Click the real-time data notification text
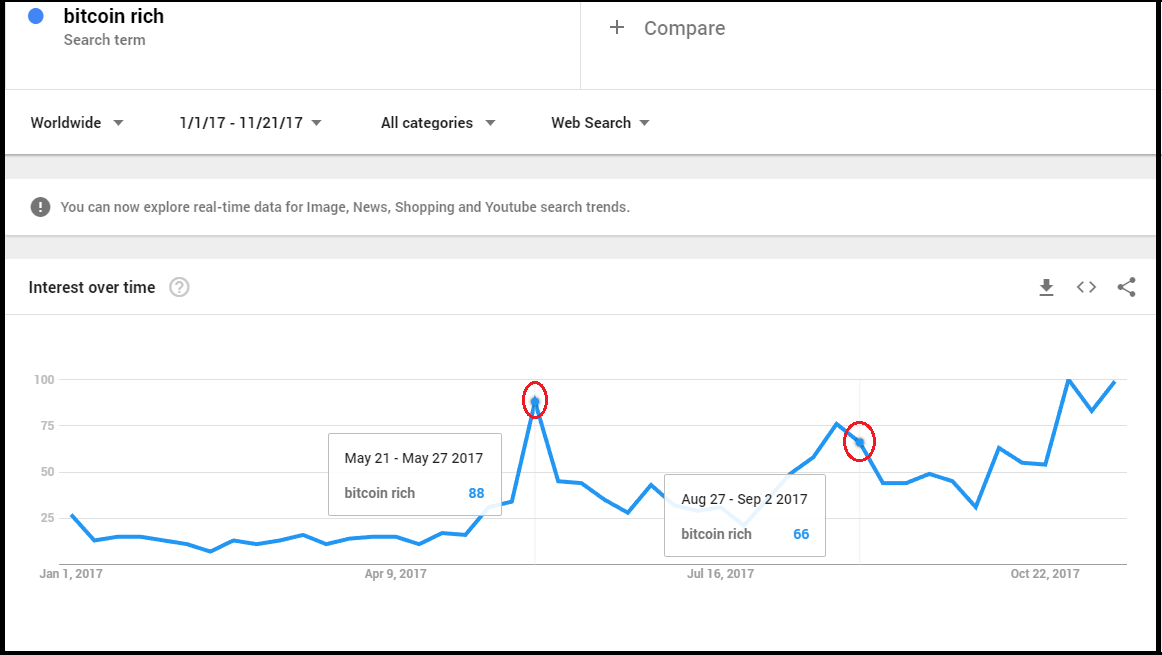Image resolution: width=1162 pixels, height=655 pixels. tap(345, 208)
